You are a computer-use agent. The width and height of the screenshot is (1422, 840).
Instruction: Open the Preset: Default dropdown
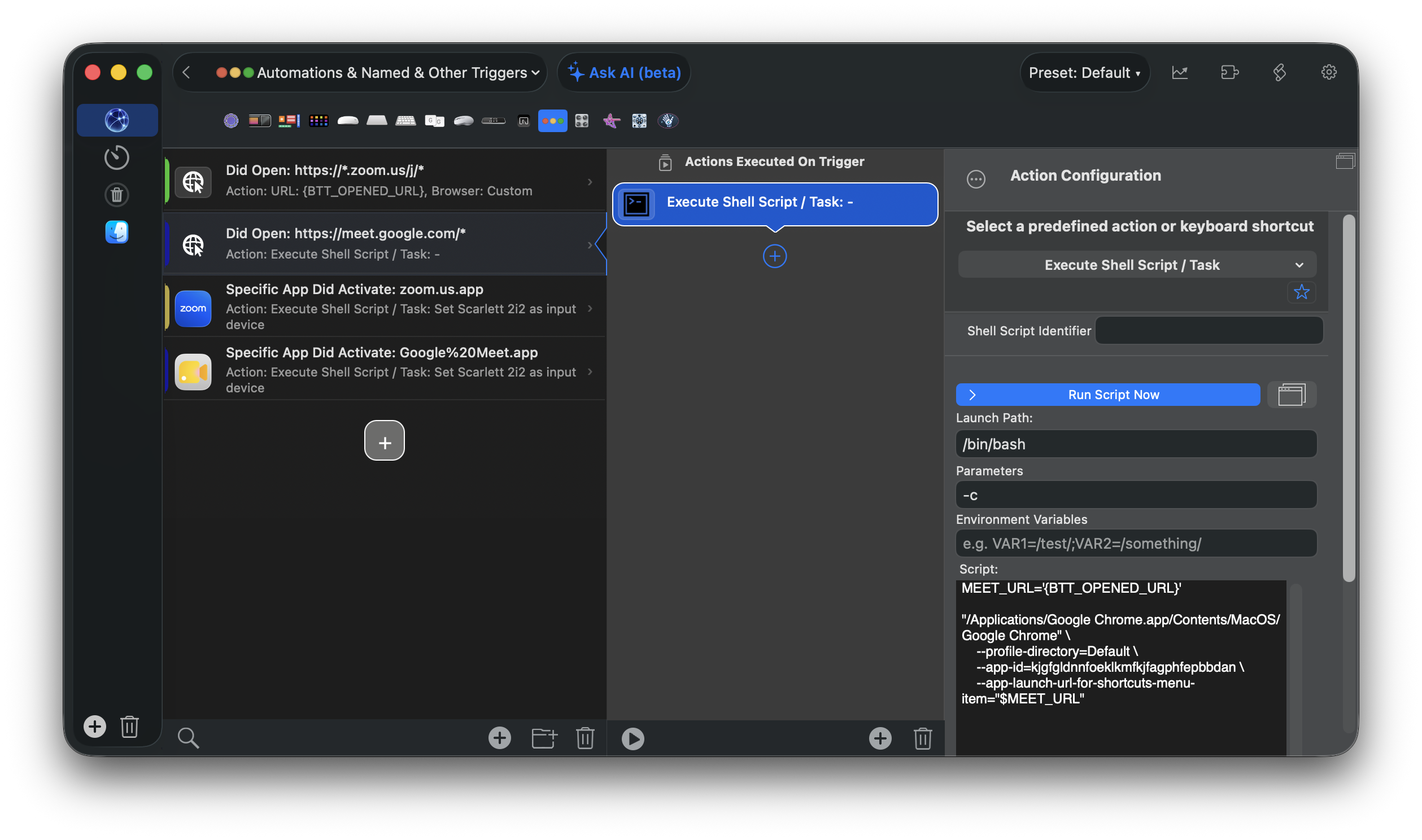(x=1084, y=72)
